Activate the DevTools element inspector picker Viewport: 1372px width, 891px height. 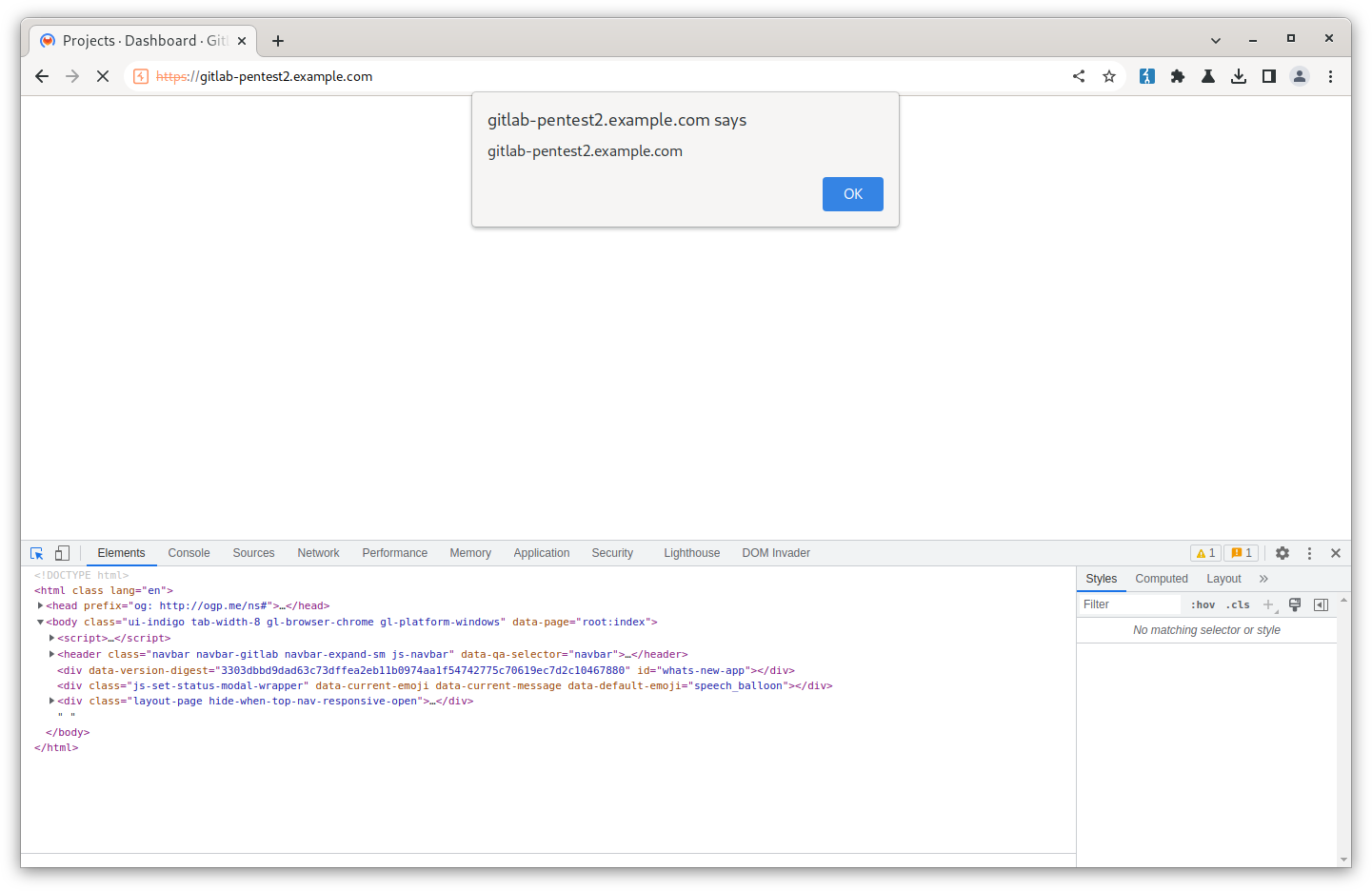pyautogui.click(x=37, y=553)
